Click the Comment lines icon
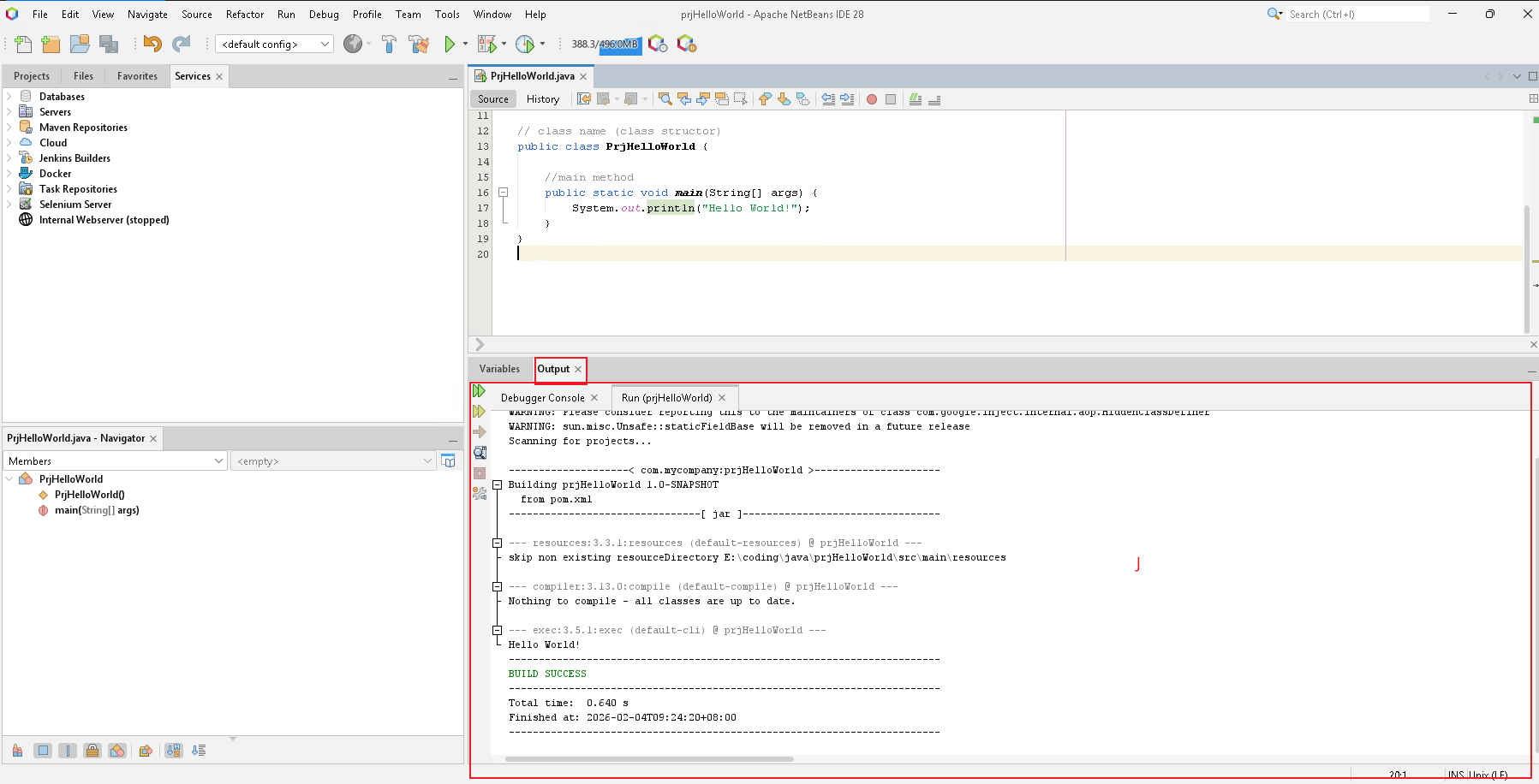 [916, 99]
